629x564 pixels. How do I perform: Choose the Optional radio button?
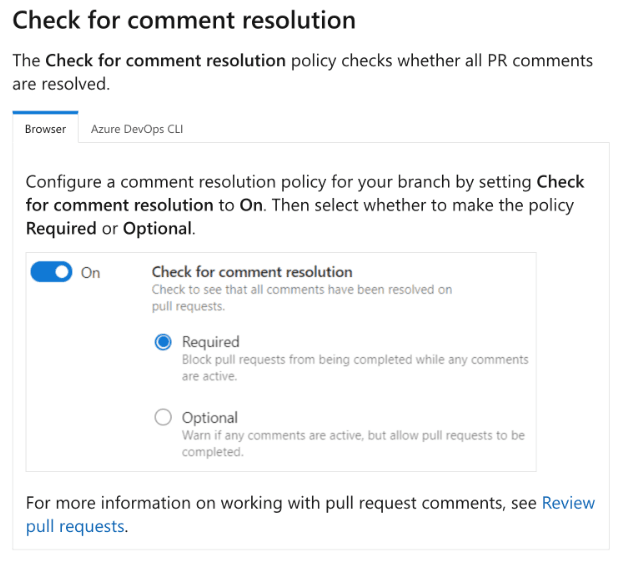163,418
